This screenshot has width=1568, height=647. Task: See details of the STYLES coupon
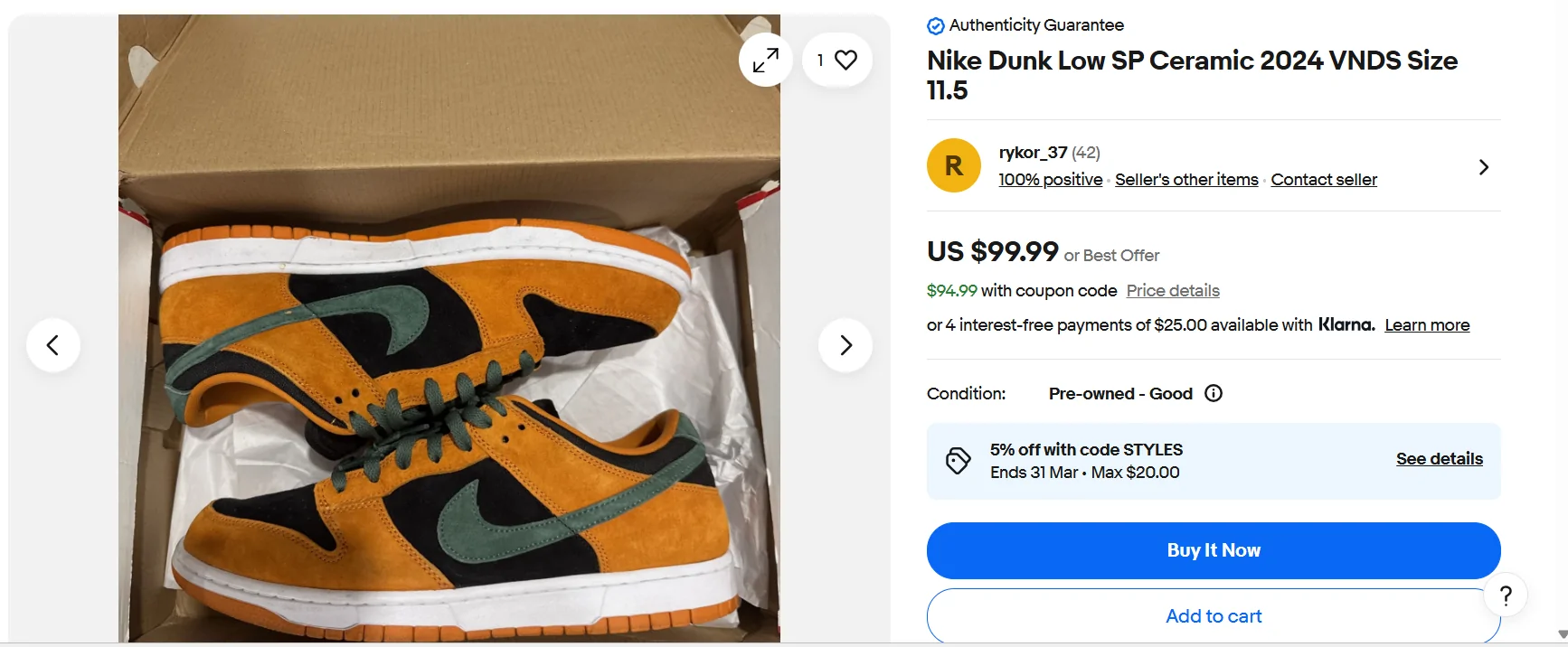click(1439, 459)
